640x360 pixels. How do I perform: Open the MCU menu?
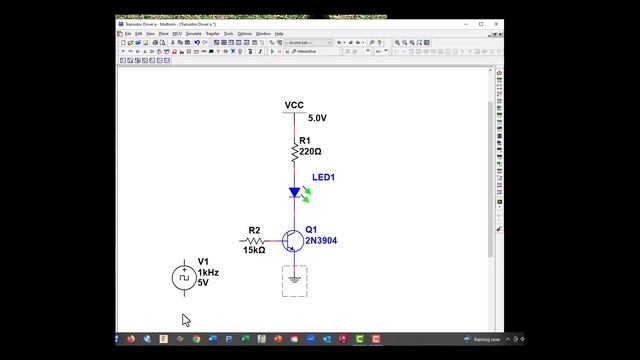point(177,34)
